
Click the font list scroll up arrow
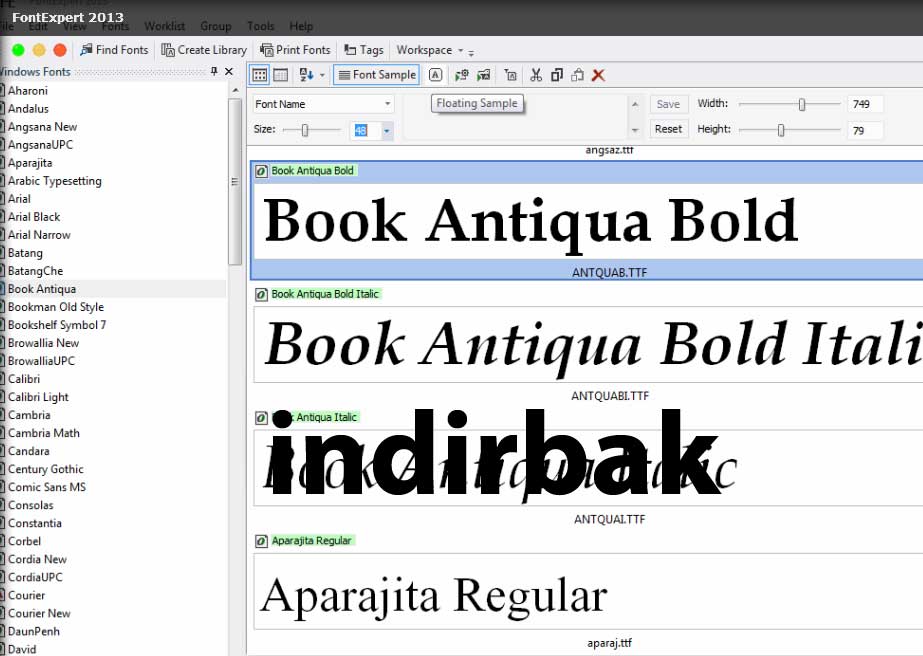(x=235, y=90)
